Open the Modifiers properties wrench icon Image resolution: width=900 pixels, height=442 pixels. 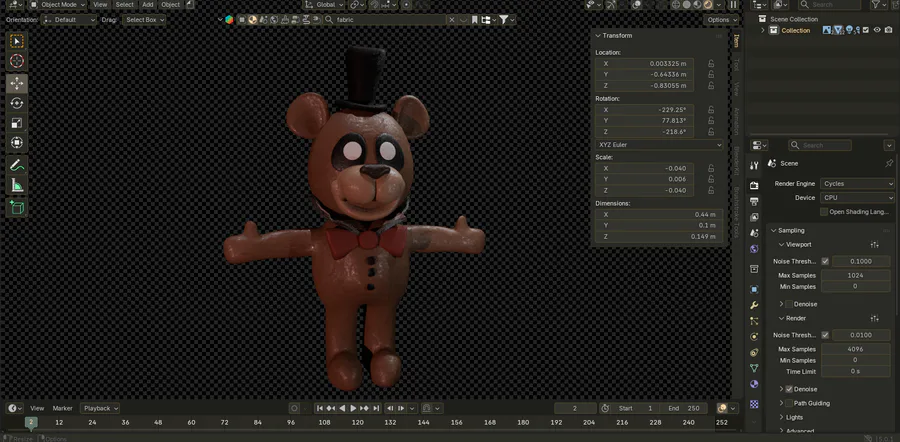point(754,305)
